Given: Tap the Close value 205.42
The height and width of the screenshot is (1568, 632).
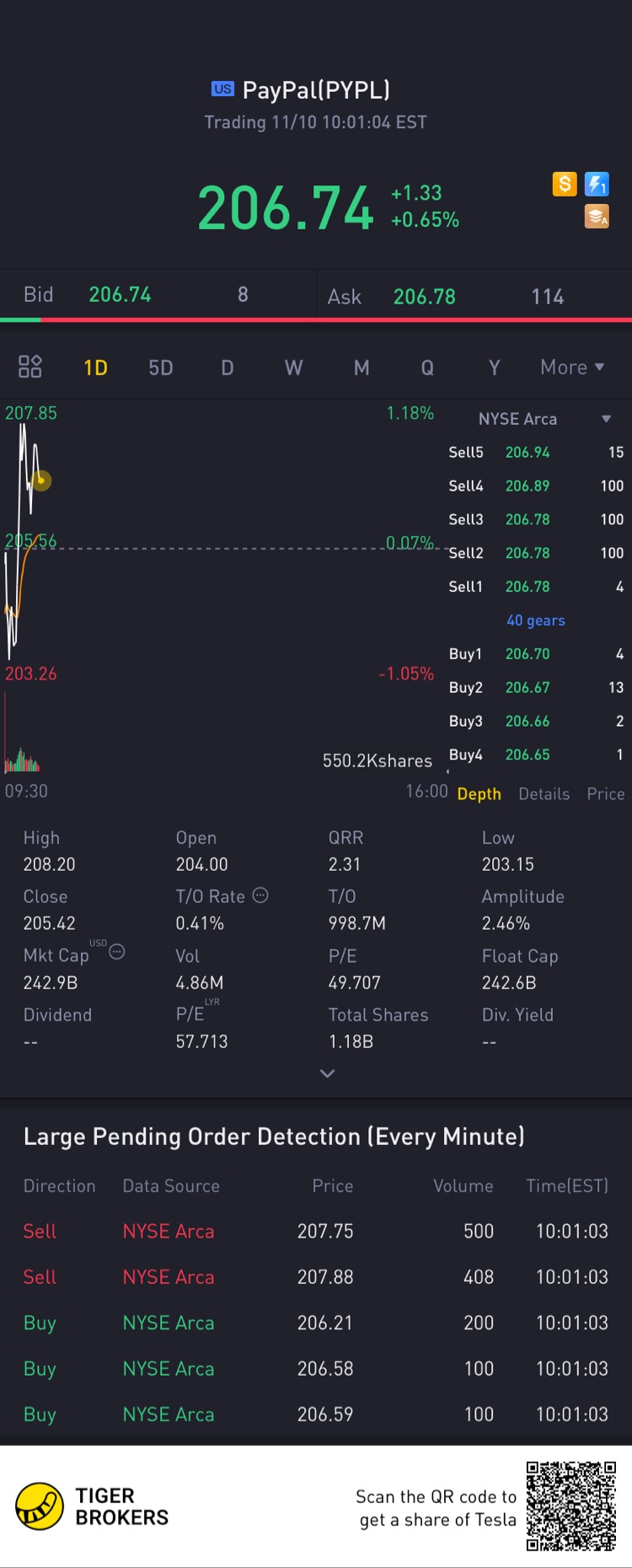Looking at the screenshot, I should pos(50,924).
